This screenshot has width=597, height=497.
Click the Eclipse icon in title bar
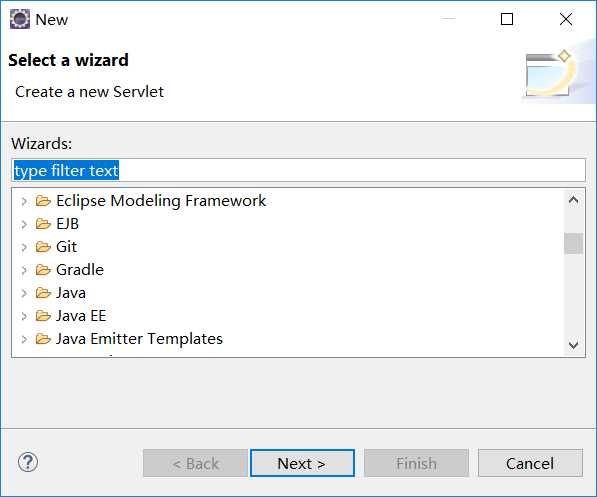coord(19,19)
